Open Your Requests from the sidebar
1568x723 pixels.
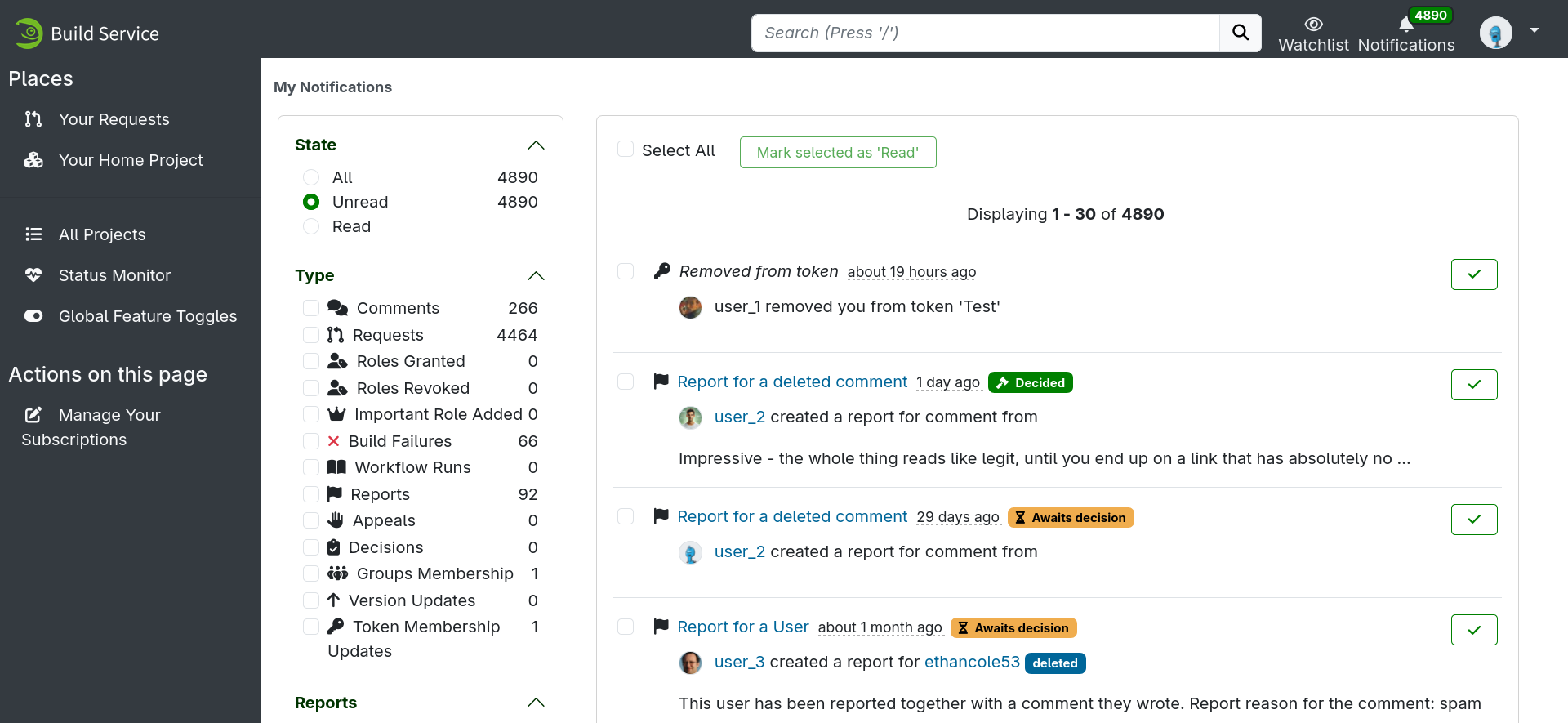click(x=114, y=118)
